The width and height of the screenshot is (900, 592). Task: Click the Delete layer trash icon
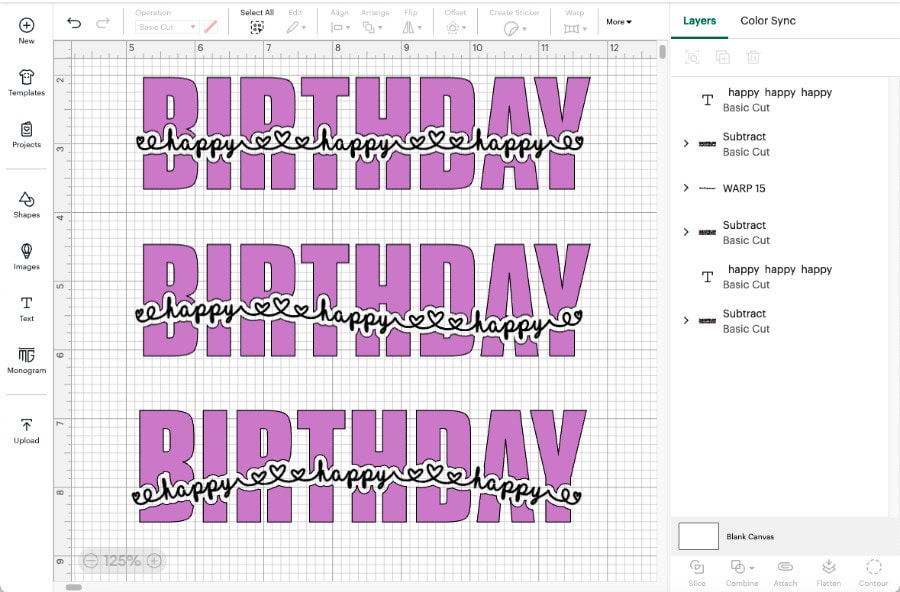point(753,57)
